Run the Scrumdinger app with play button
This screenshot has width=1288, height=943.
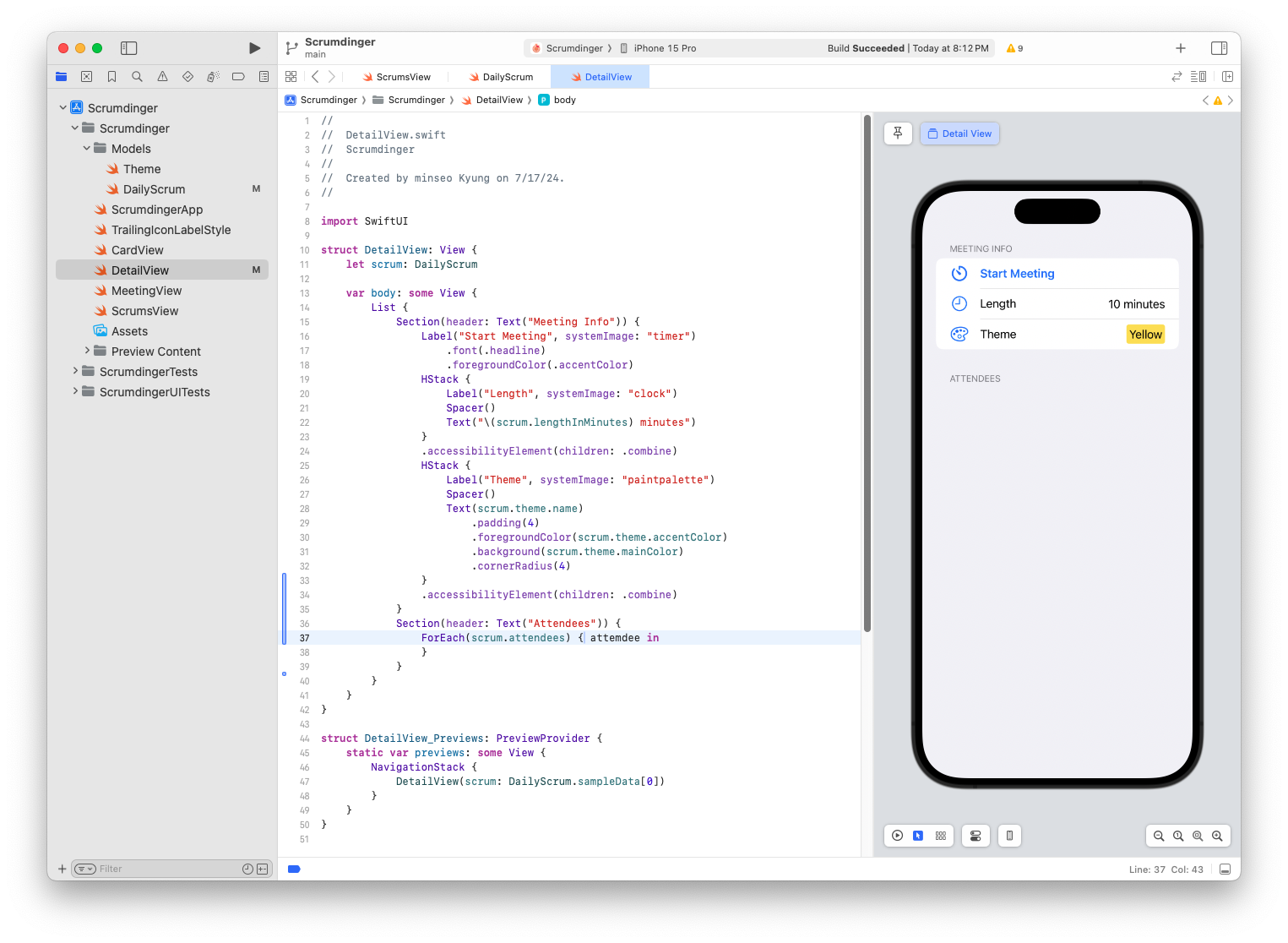point(254,48)
